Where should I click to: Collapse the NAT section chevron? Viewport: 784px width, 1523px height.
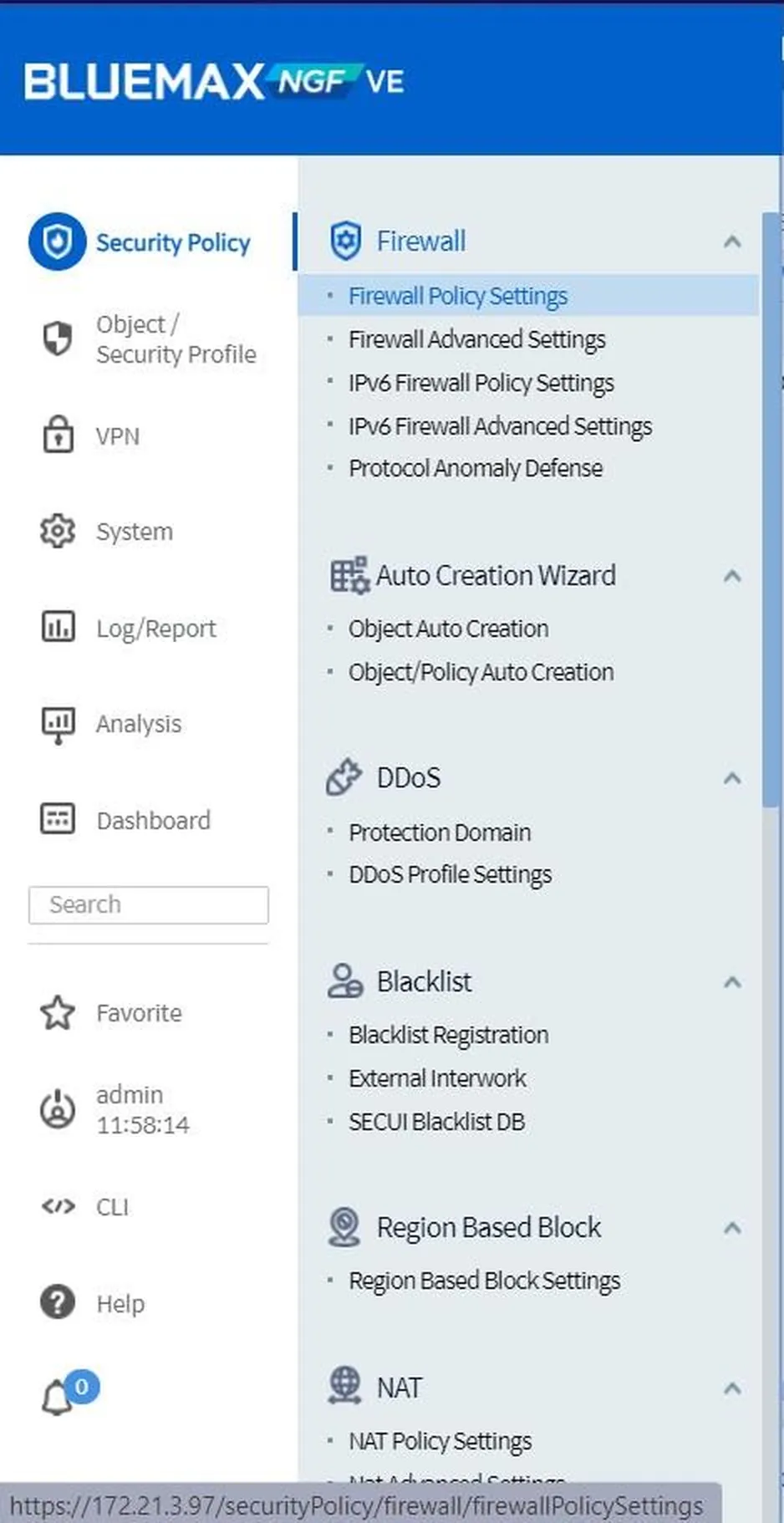click(x=732, y=1388)
